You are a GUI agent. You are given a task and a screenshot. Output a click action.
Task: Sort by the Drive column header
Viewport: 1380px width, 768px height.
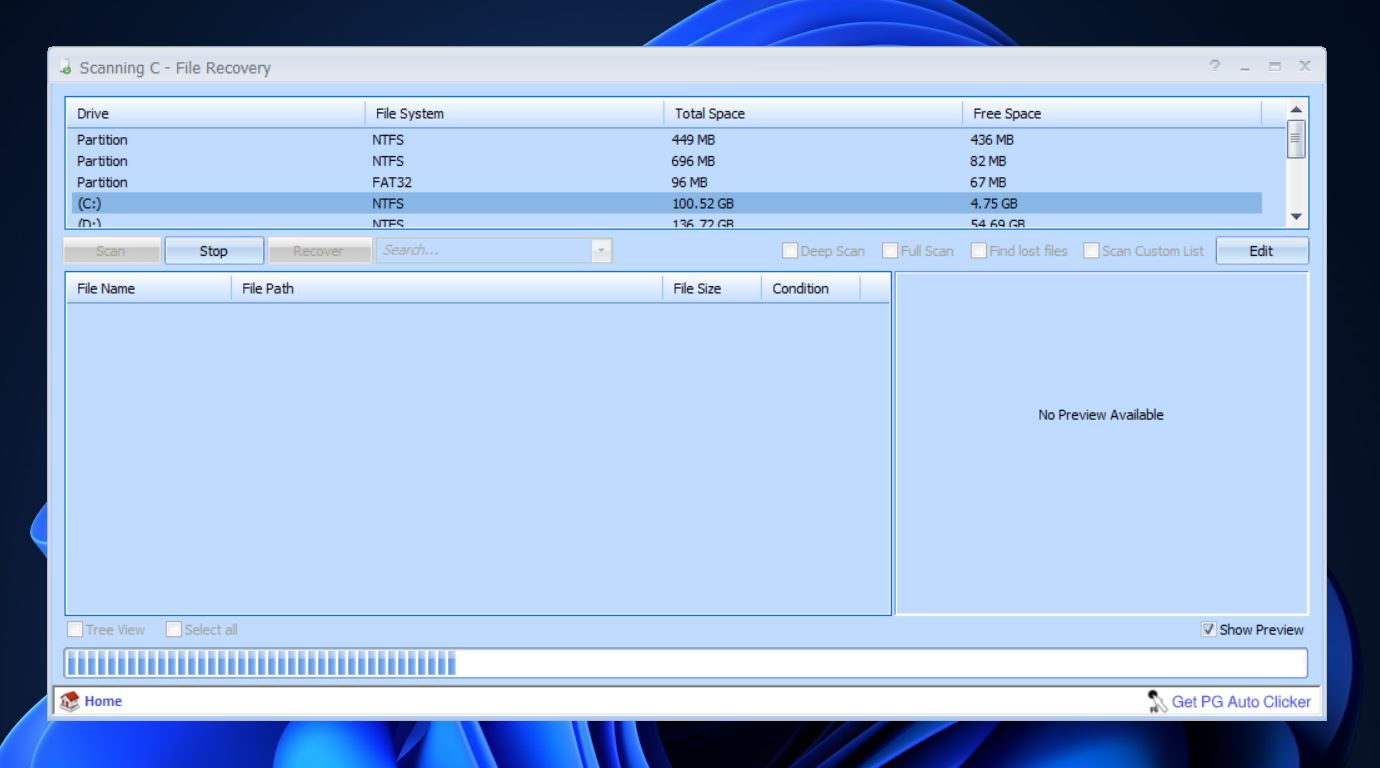(215, 114)
